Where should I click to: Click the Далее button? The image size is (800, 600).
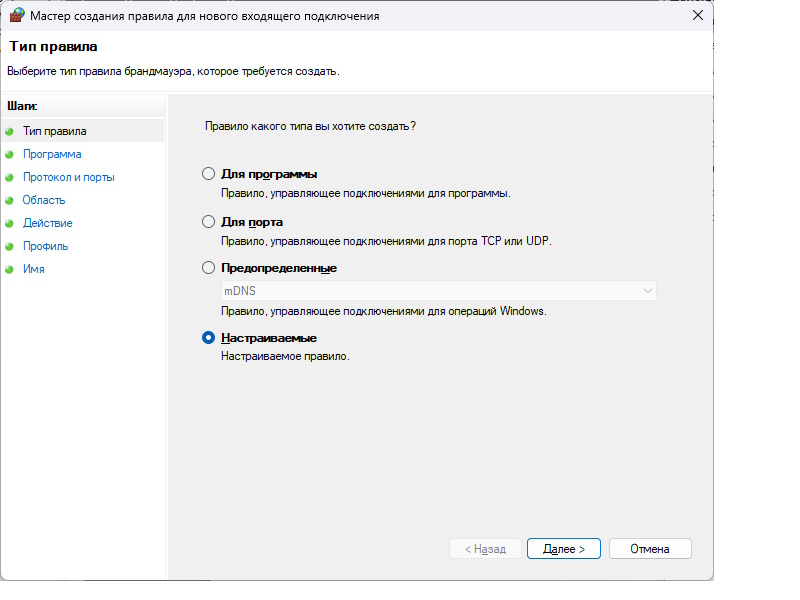[x=563, y=549]
